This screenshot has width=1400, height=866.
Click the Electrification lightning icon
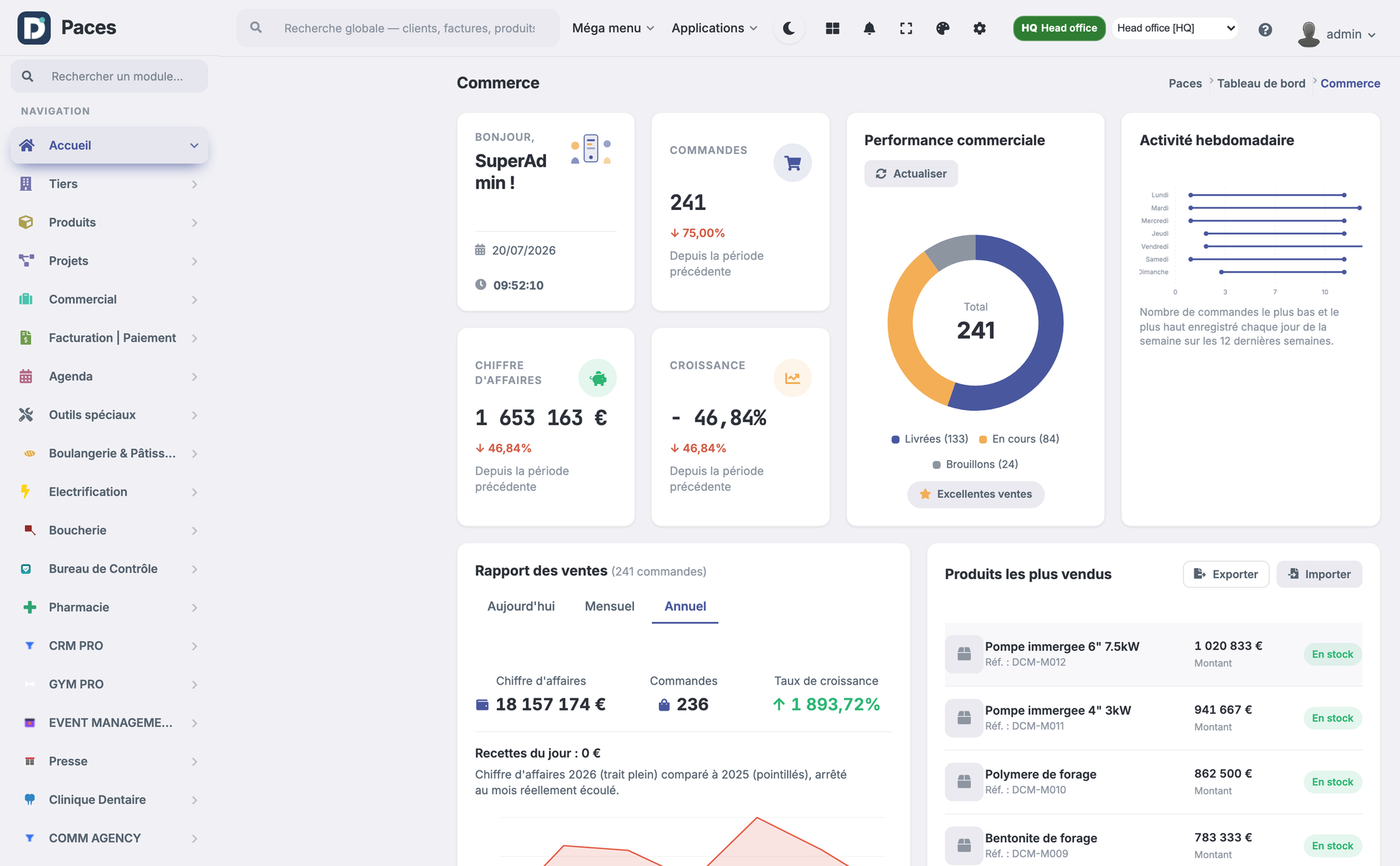point(26,491)
